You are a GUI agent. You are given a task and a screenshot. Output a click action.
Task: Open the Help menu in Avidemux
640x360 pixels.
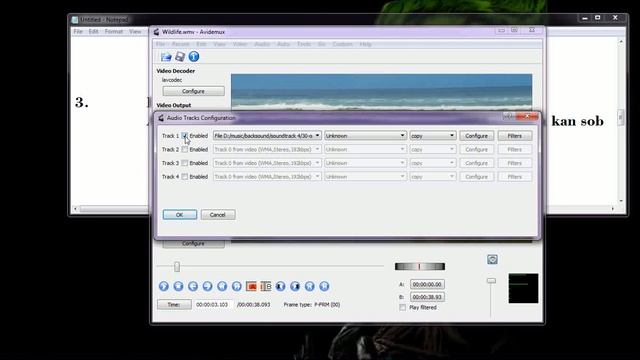(x=365, y=44)
